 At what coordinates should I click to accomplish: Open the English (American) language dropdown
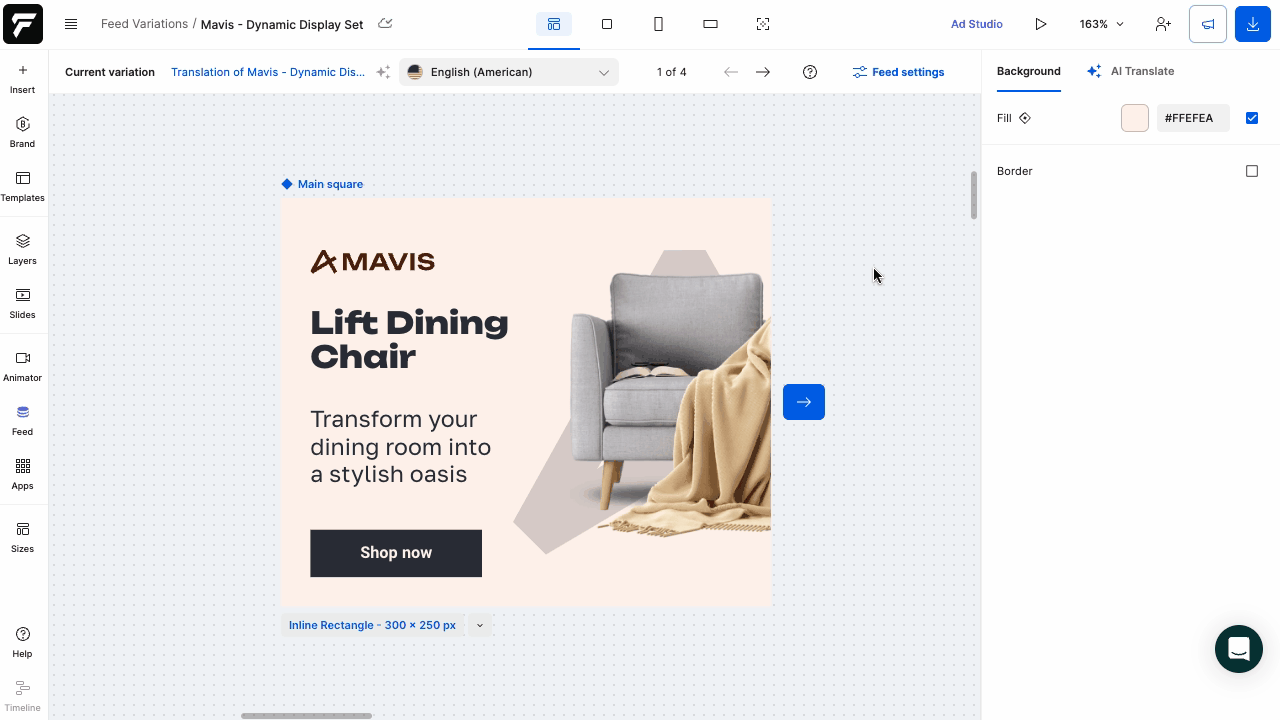pyautogui.click(x=509, y=72)
